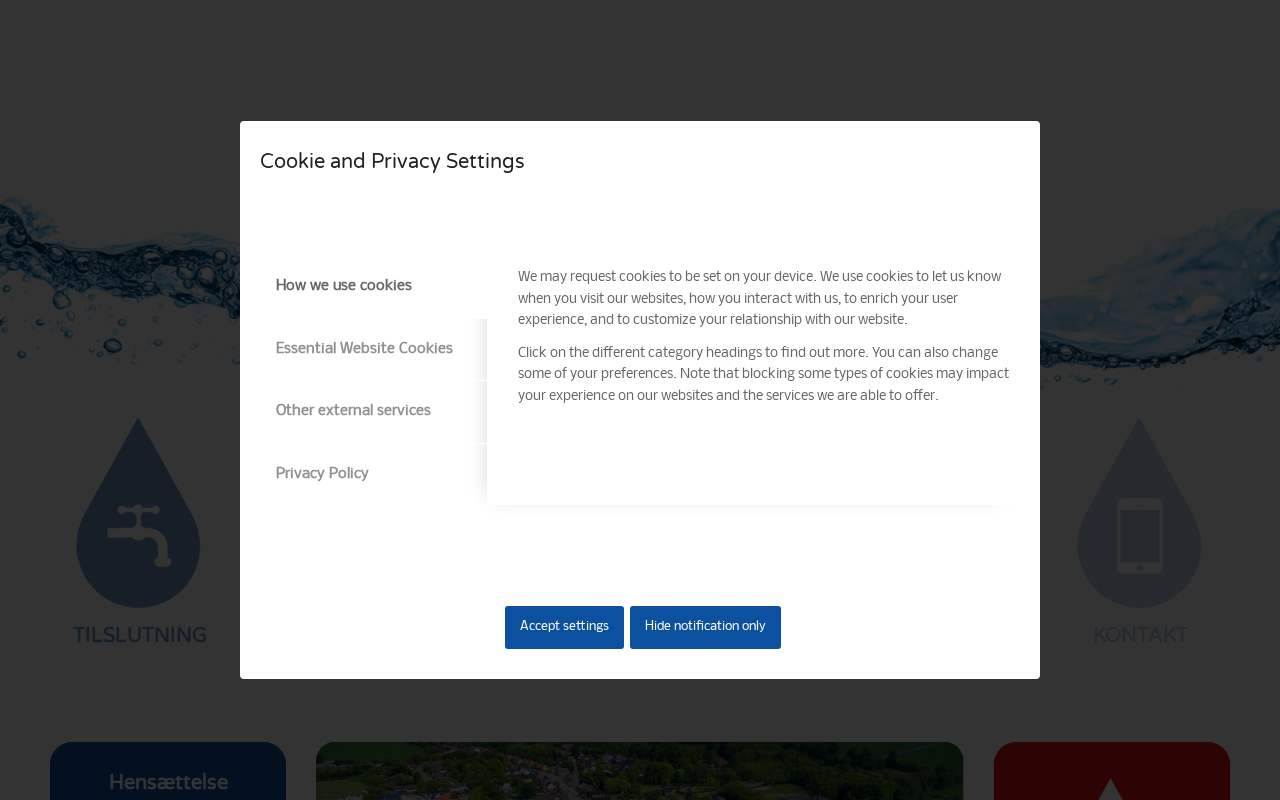Click the 'We may request cookies' paragraph
Image resolution: width=1280 pixels, height=800 pixels.
[x=760, y=298]
